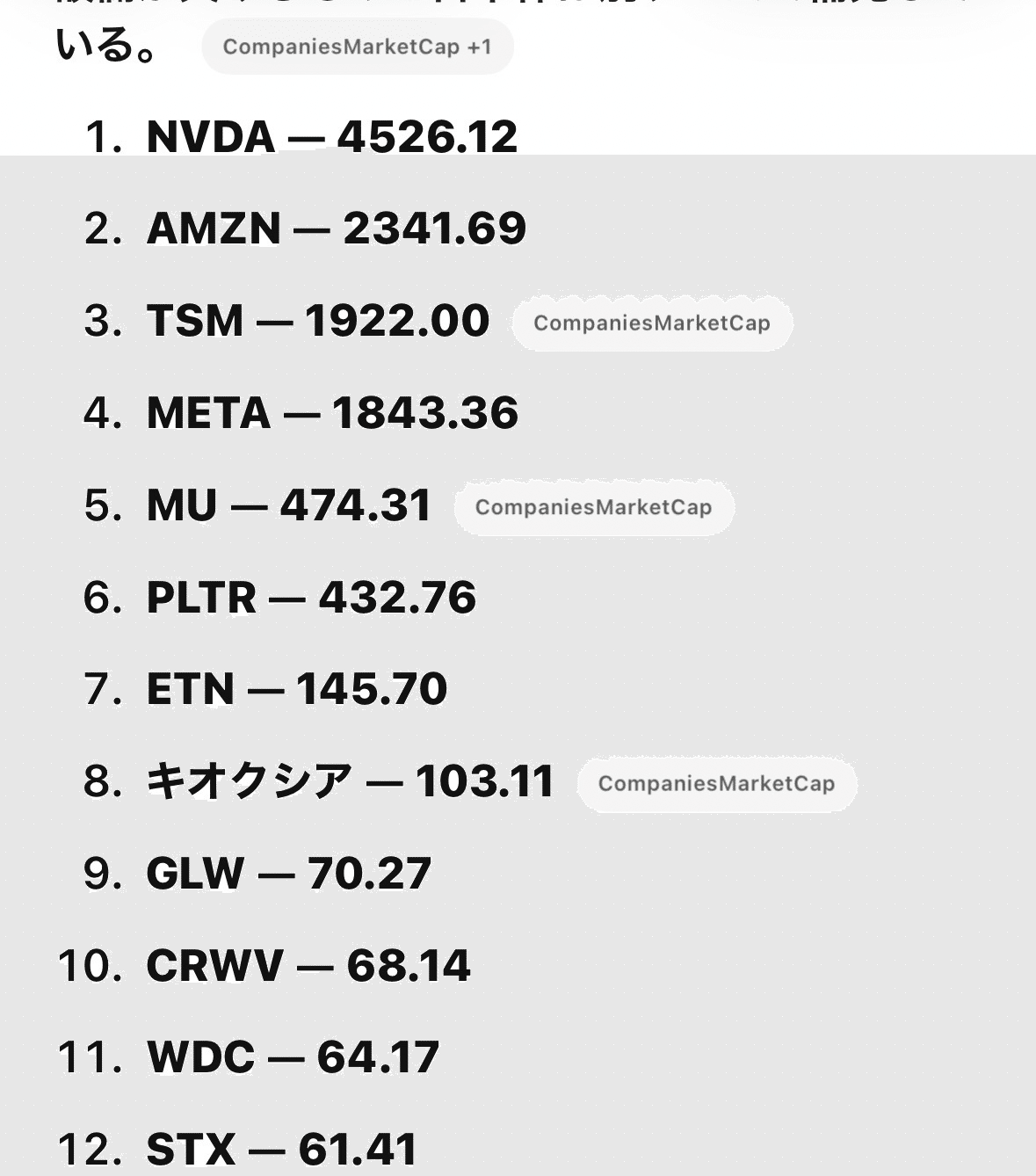Click the いる。 text at the top
1036x1176 pixels.
coord(106,46)
